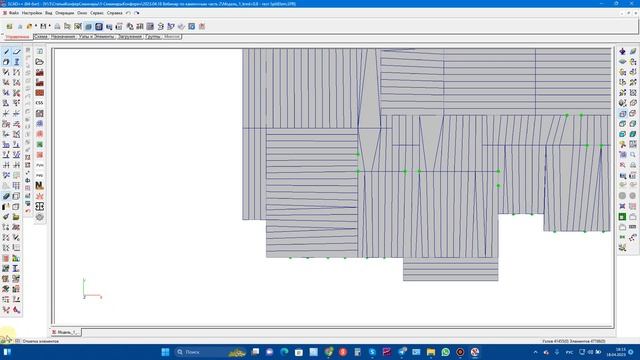Click the taskbar search box Поиск
This screenshot has height=360, width=640.
pyautogui.click(x=210, y=352)
